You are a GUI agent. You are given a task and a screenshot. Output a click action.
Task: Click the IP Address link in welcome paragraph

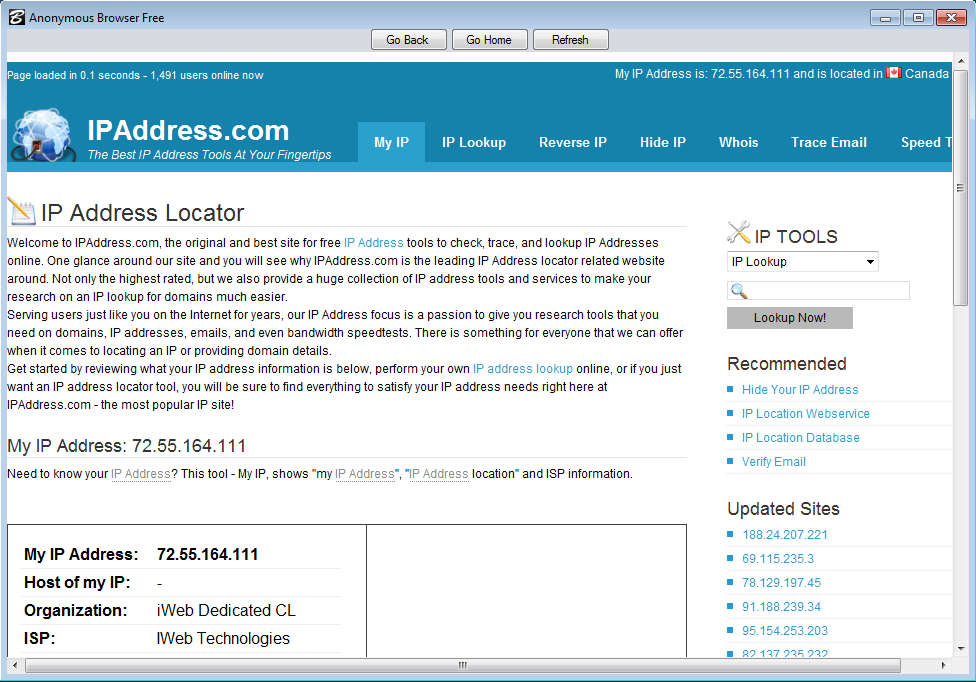tap(373, 243)
